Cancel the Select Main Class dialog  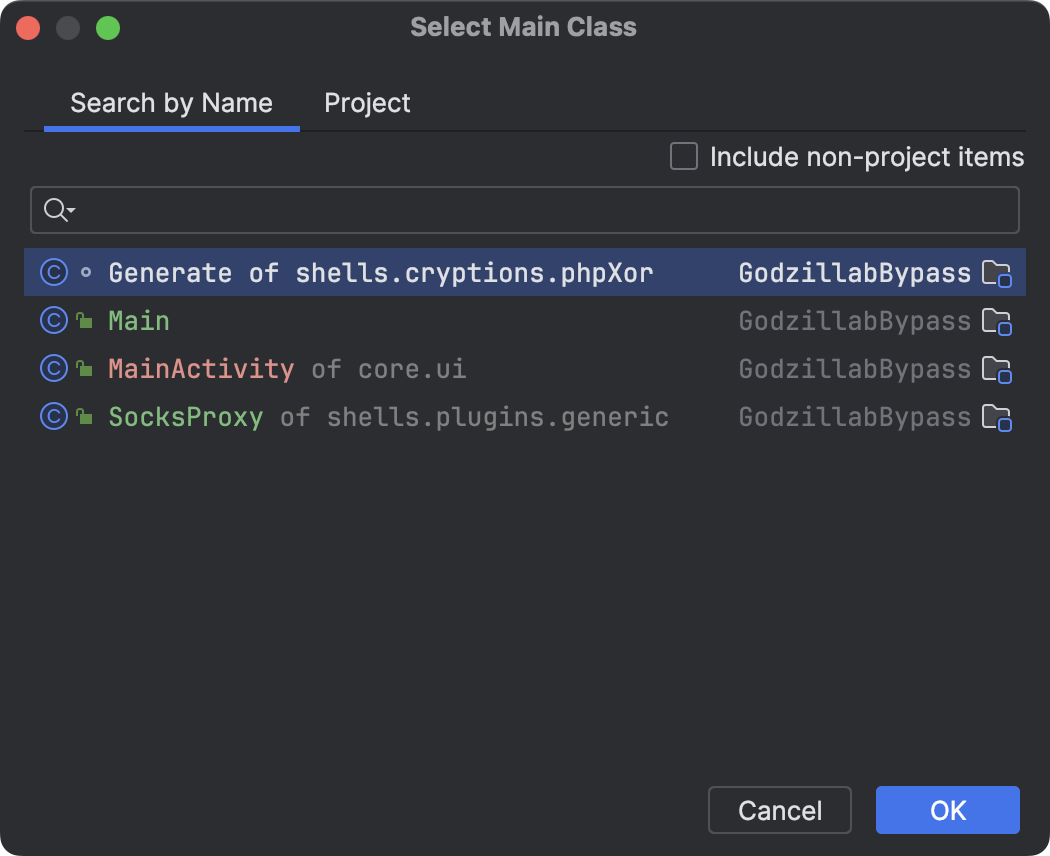point(780,810)
